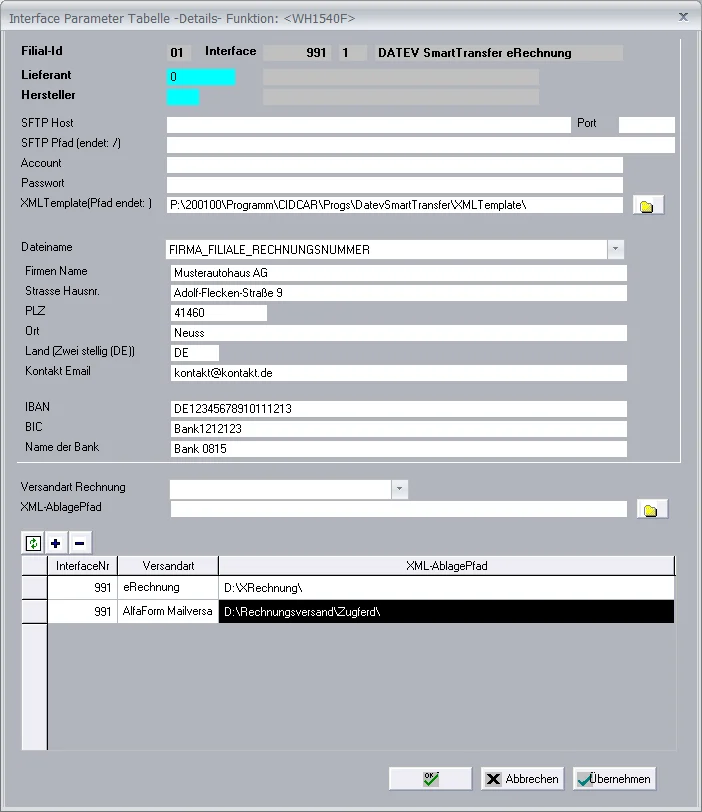Click the Strasse Hausnr. field

click(x=399, y=293)
